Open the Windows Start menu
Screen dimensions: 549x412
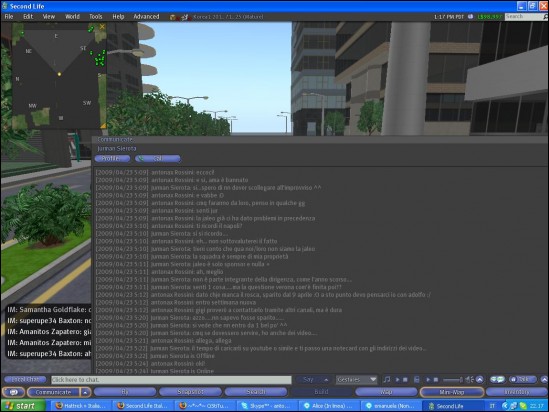(22, 406)
